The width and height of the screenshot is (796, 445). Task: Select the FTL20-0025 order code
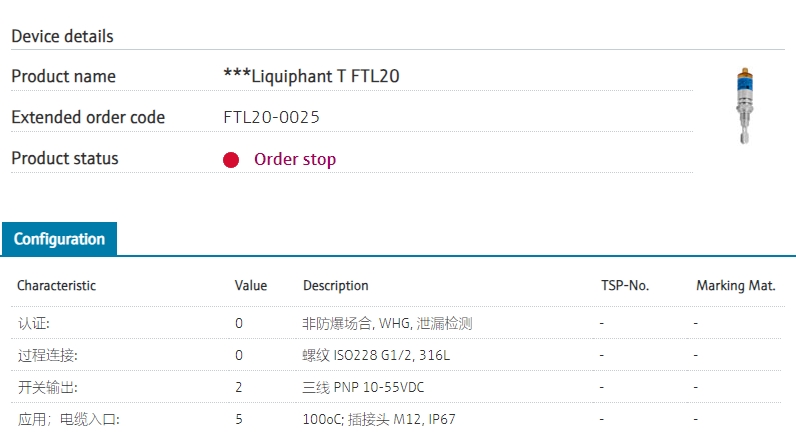pyautogui.click(x=271, y=118)
